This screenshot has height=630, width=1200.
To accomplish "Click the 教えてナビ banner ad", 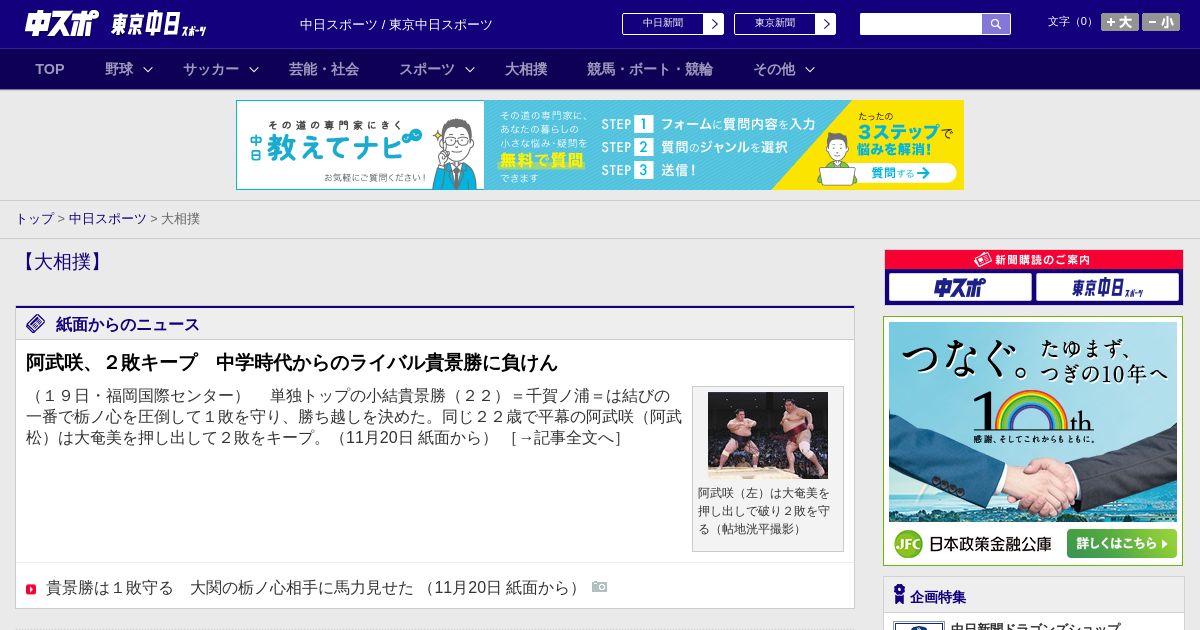I will click(600, 145).
